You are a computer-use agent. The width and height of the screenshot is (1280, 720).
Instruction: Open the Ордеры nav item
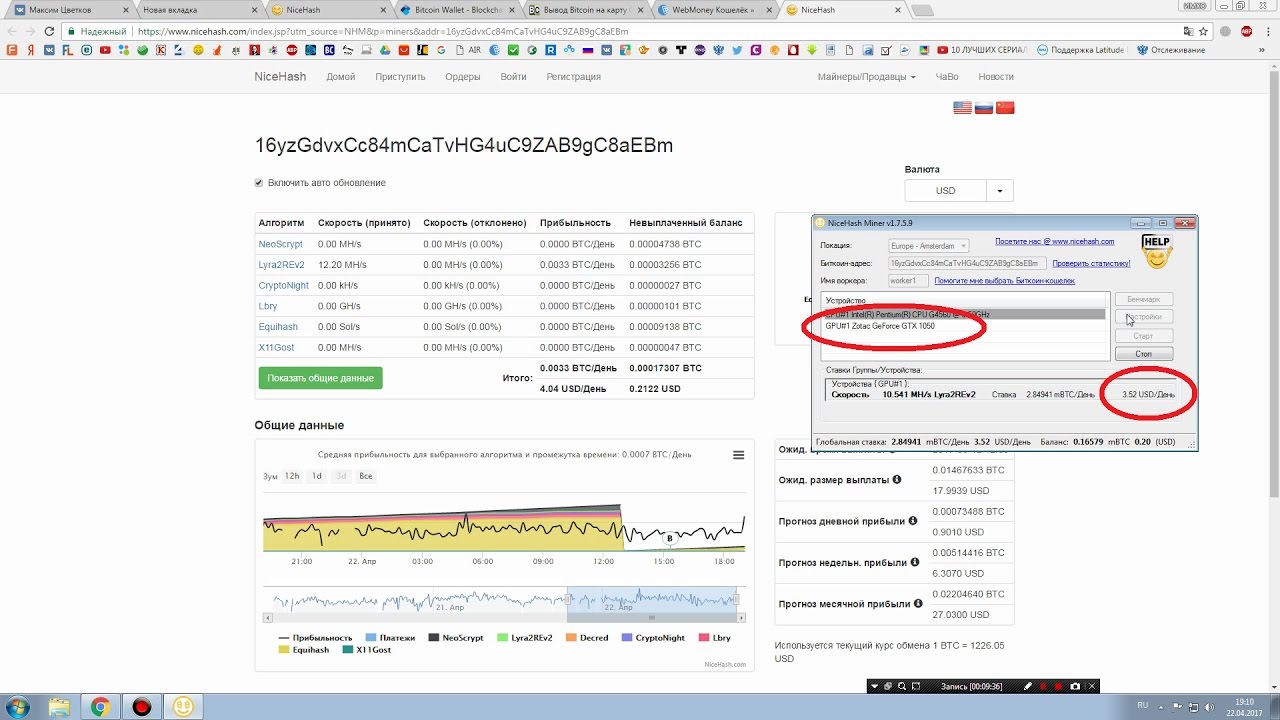click(463, 77)
